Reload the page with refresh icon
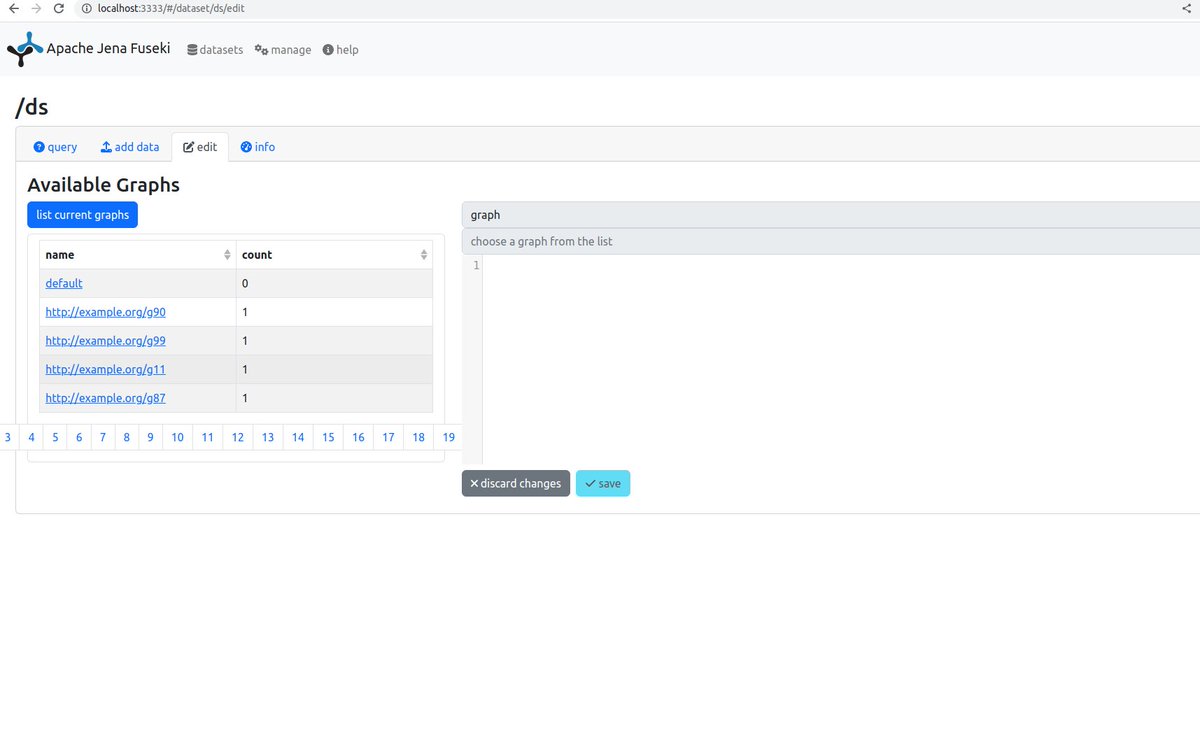 coord(60,8)
